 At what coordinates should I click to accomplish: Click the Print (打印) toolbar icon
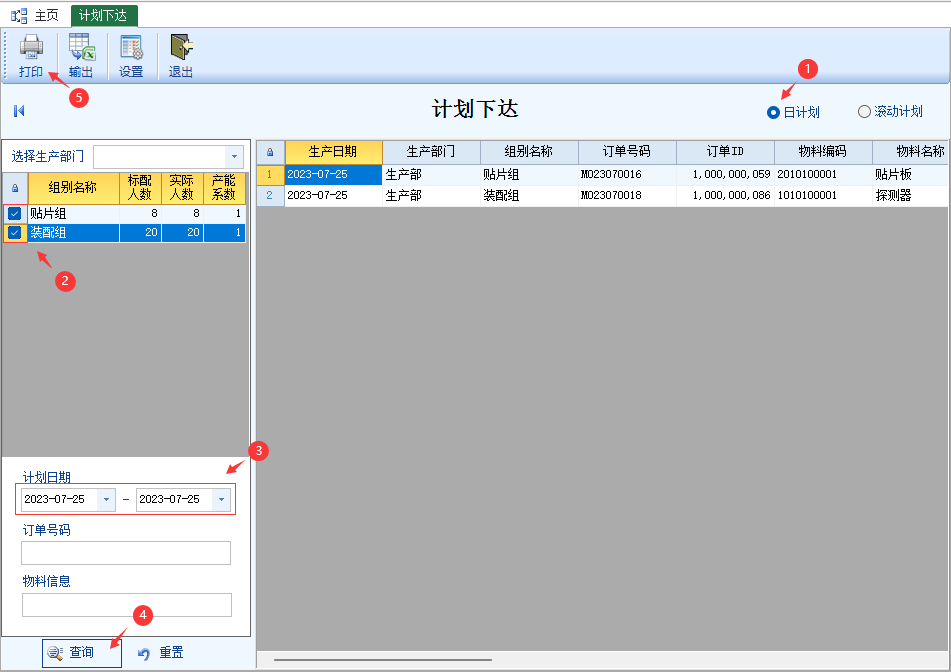(31, 55)
